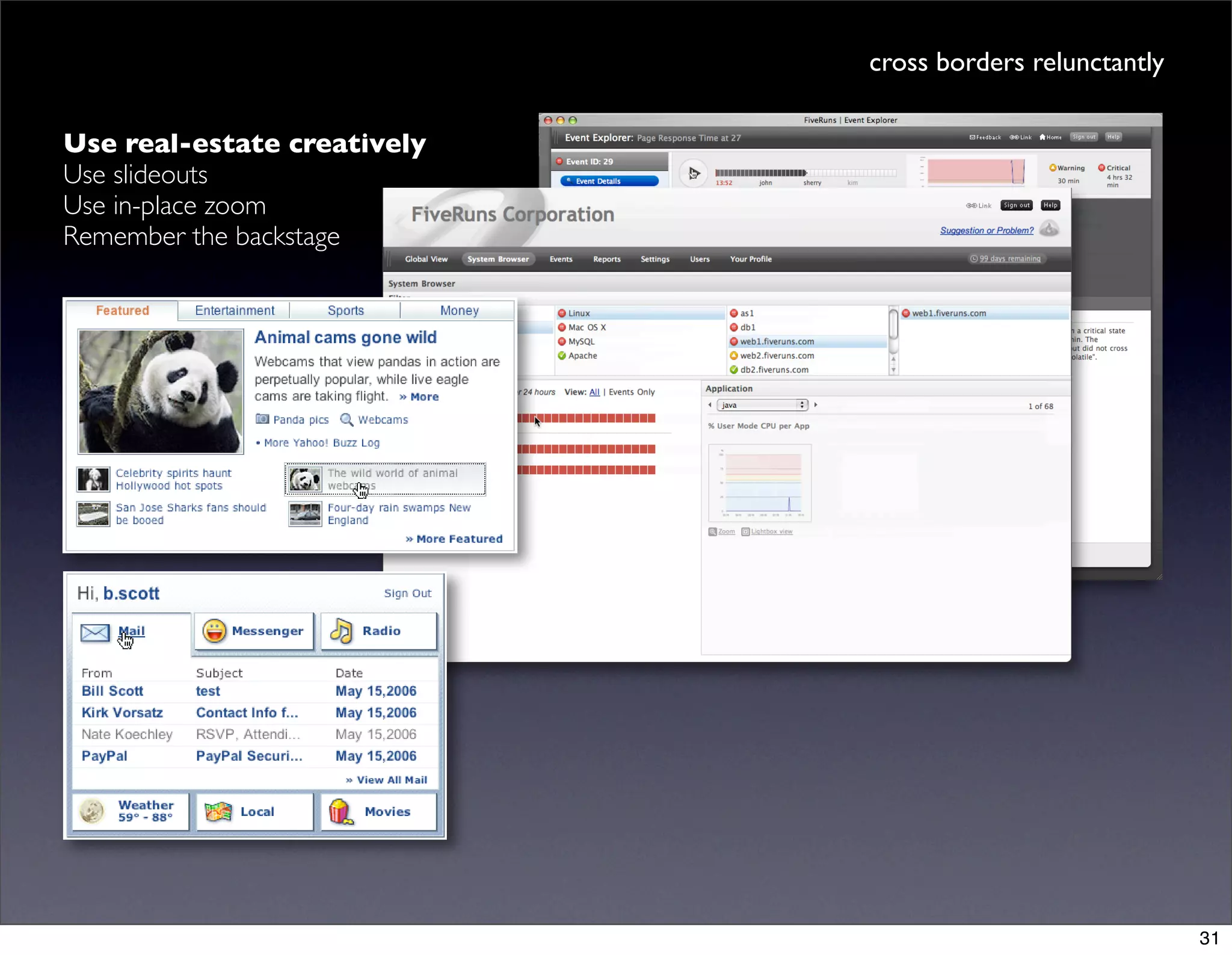
Task: Click the event timeline progress bar
Action: pos(805,173)
